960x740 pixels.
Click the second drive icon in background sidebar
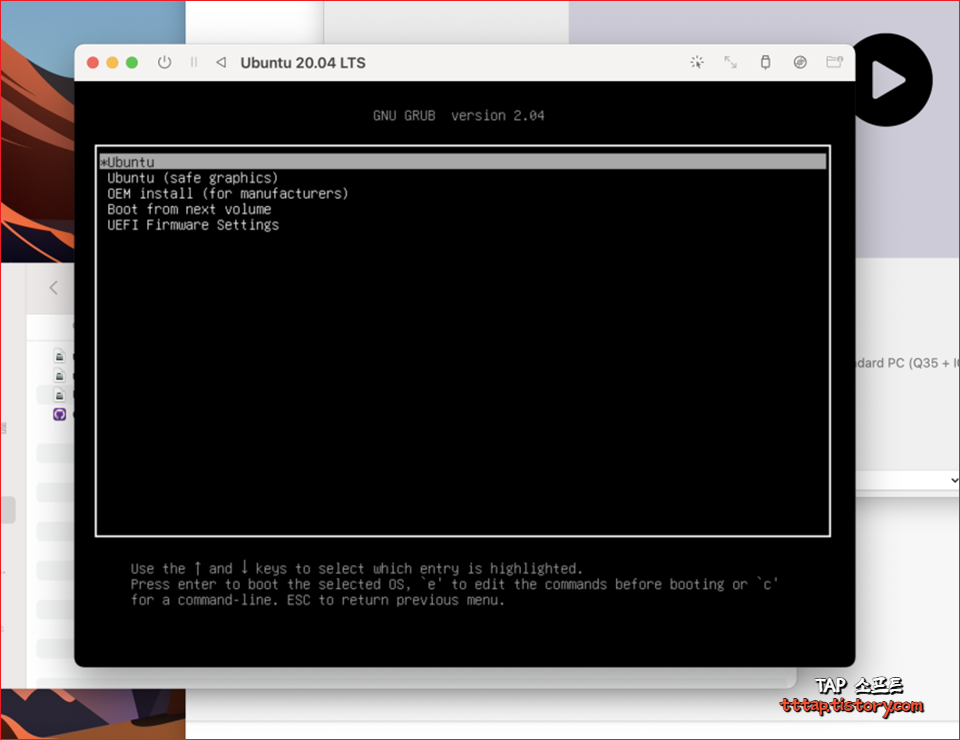pyautogui.click(x=59, y=376)
